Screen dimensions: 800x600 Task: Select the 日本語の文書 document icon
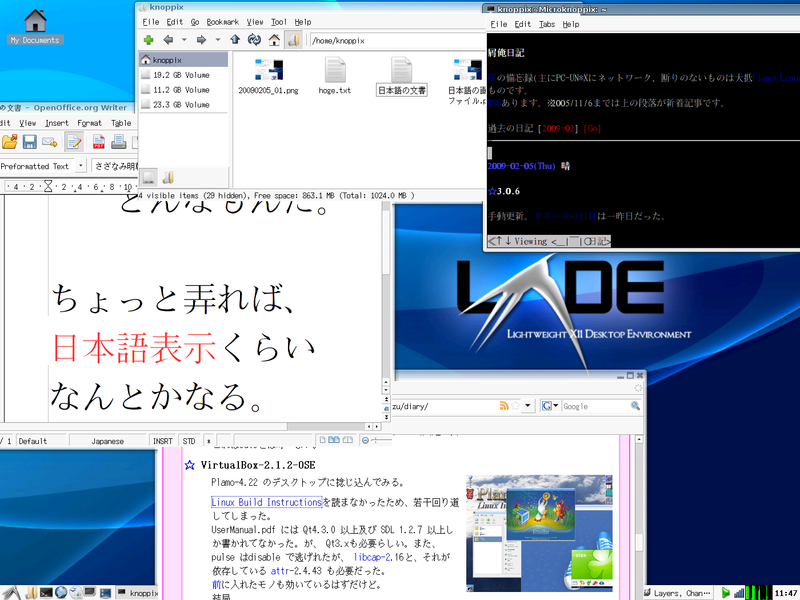coord(402,70)
